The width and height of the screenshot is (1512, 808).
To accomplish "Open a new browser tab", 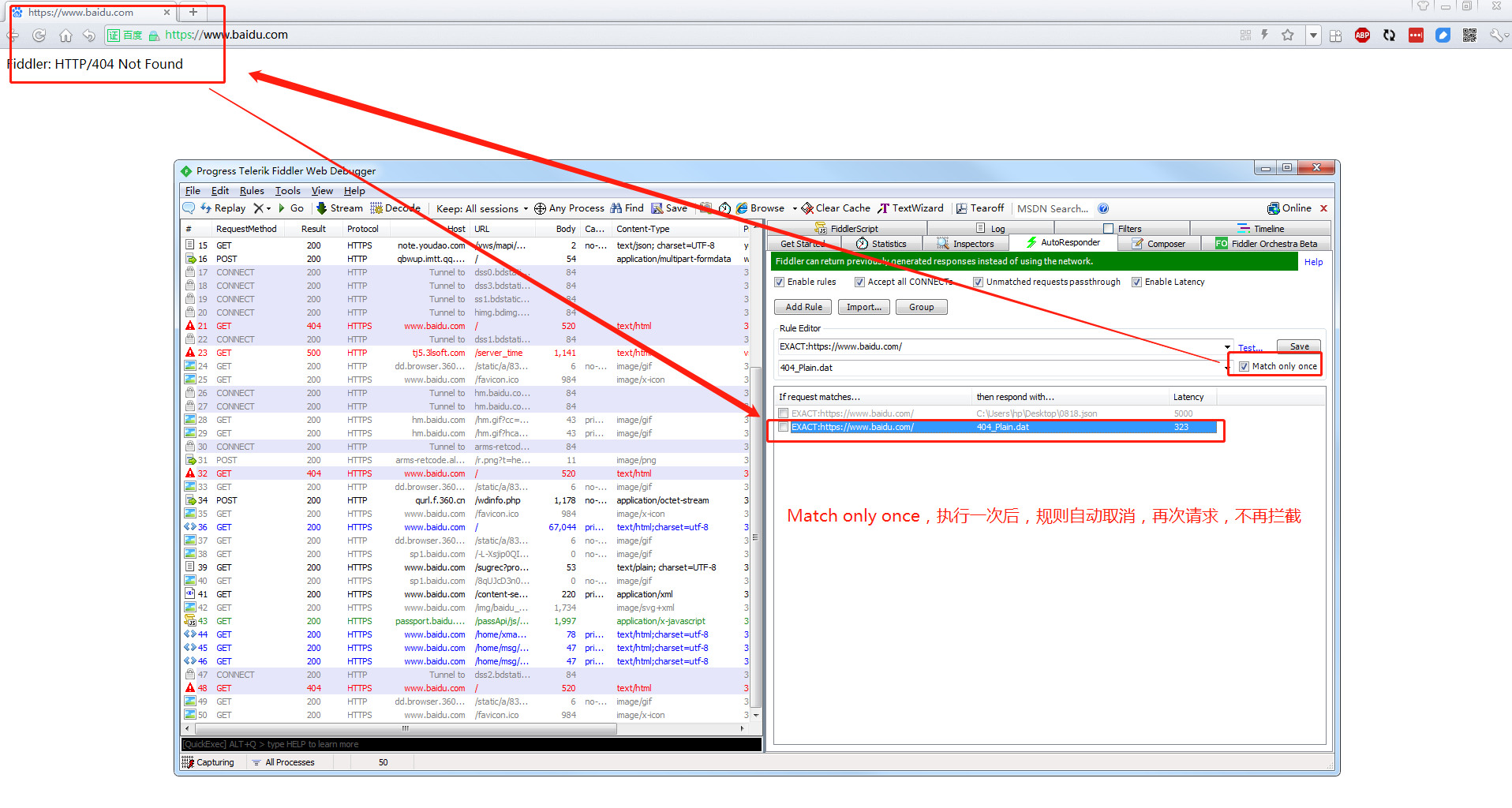I will (x=193, y=12).
